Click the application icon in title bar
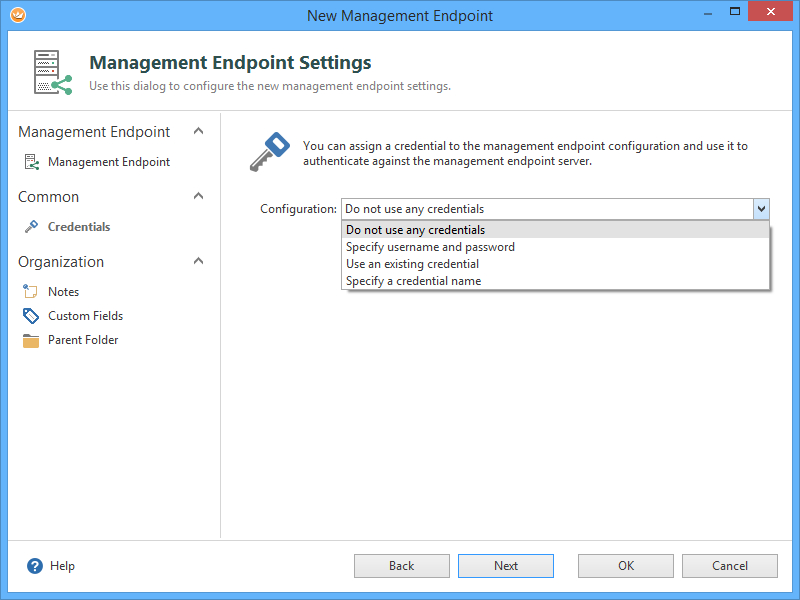 (17, 15)
